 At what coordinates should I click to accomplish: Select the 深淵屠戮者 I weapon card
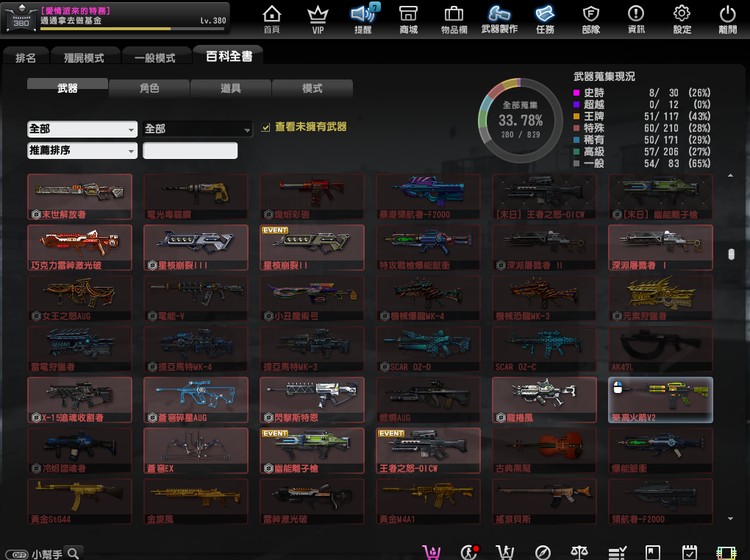point(660,248)
